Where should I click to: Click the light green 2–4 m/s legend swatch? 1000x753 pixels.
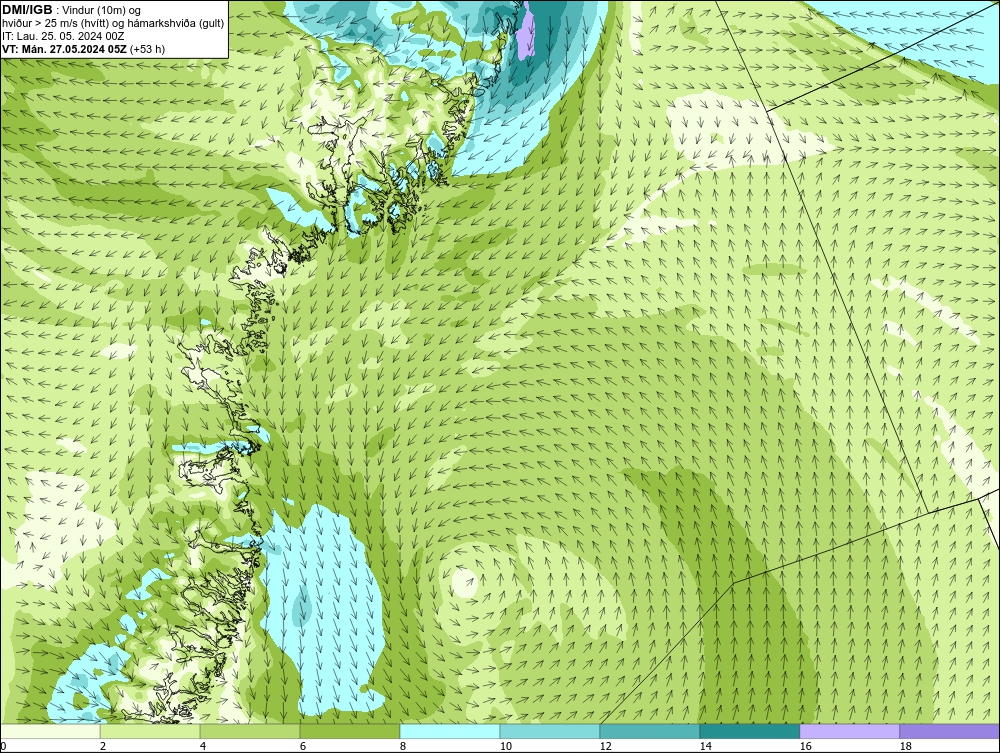pos(150,731)
